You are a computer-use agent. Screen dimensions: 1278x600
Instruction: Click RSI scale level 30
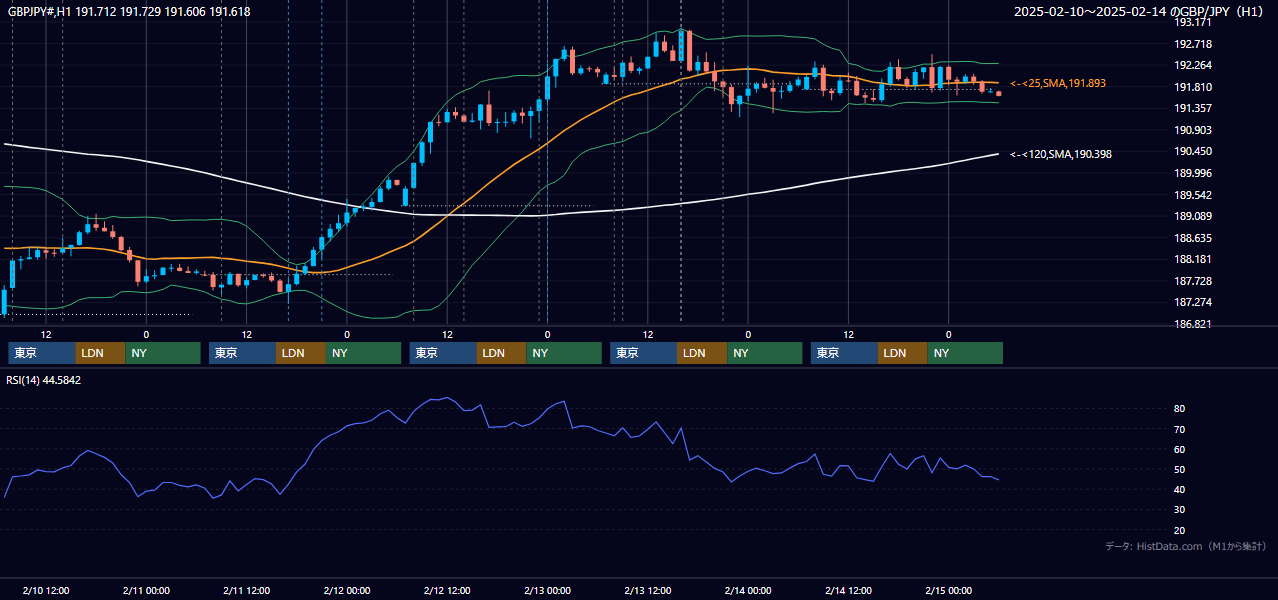pyautogui.click(x=1179, y=510)
